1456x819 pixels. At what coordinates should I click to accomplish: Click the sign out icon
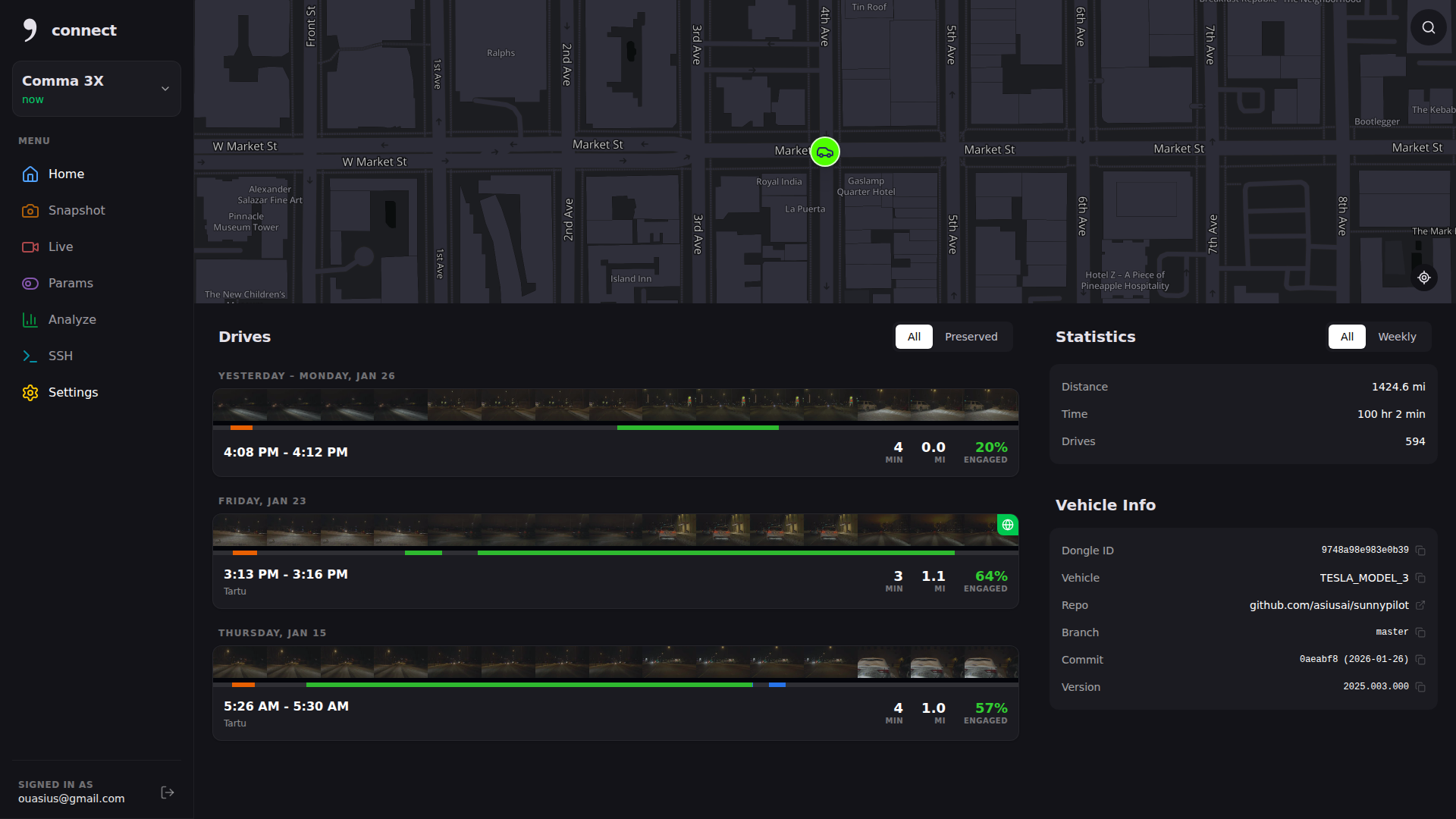pos(168,792)
